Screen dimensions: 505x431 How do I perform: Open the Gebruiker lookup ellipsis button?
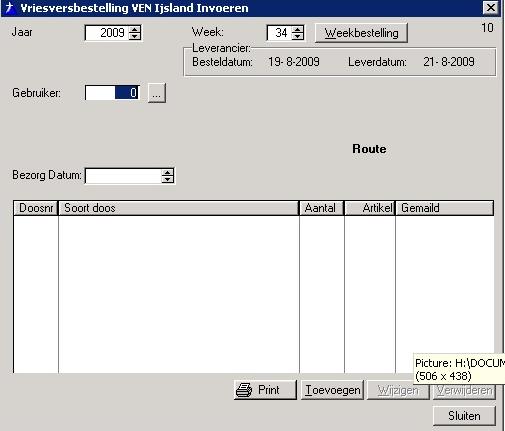coord(157,93)
